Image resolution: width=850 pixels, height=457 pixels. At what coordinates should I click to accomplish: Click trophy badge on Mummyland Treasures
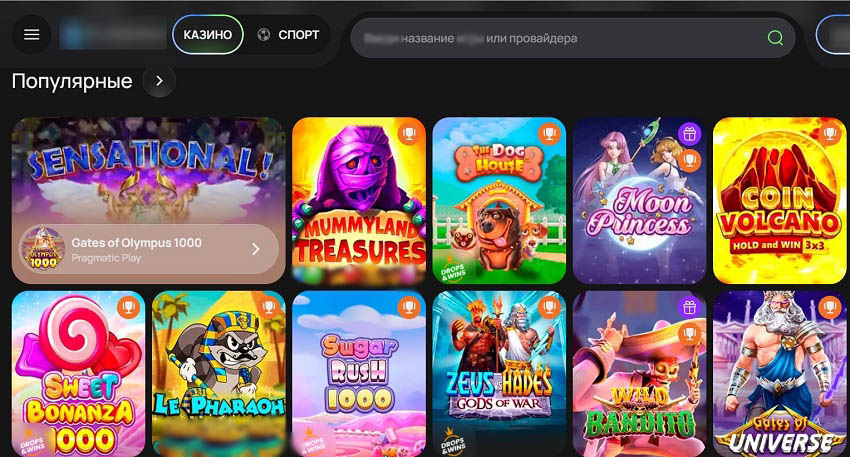pyautogui.click(x=409, y=134)
